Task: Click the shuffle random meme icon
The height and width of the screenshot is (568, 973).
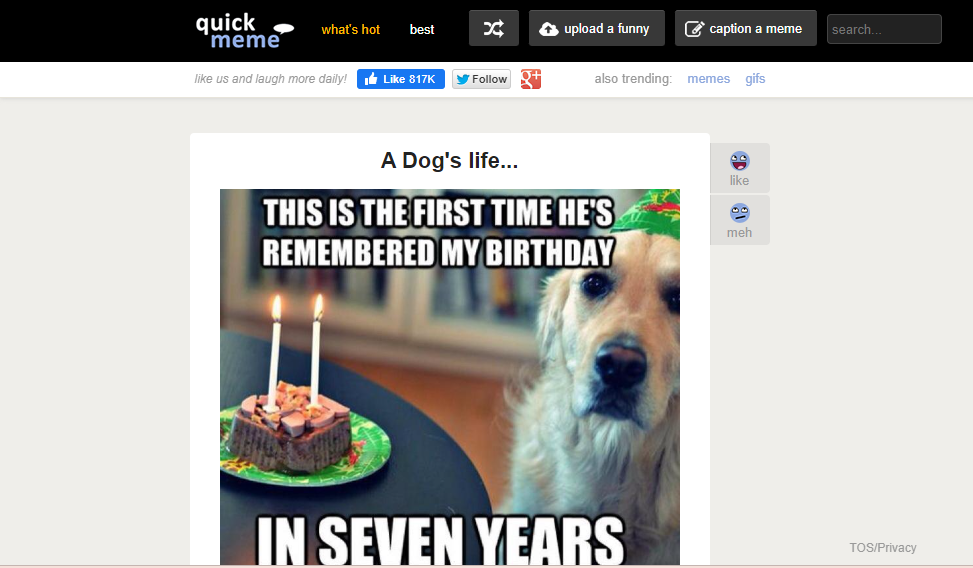Action: pyautogui.click(x=494, y=29)
